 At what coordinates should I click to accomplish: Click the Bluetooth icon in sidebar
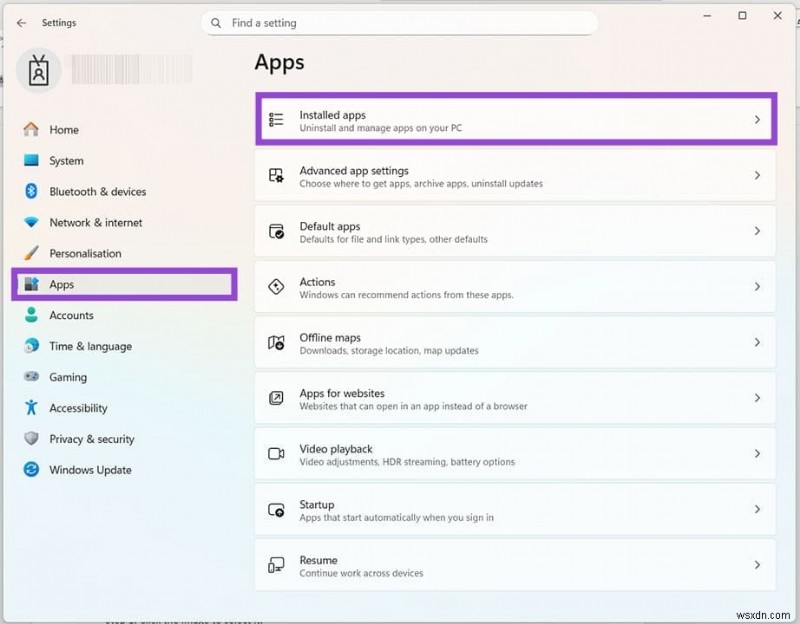click(x=31, y=191)
